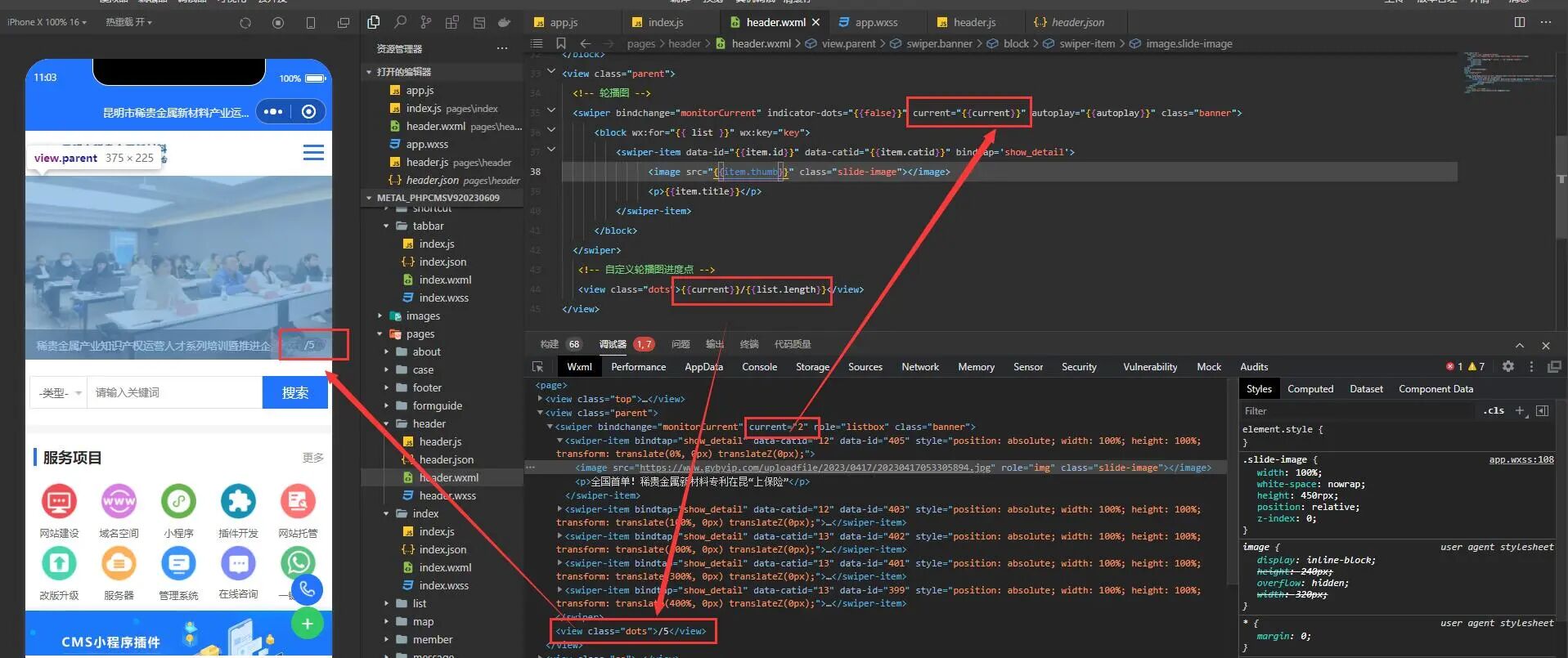Click the green plus floating button
The height and width of the screenshot is (658, 1568).
click(x=307, y=624)
